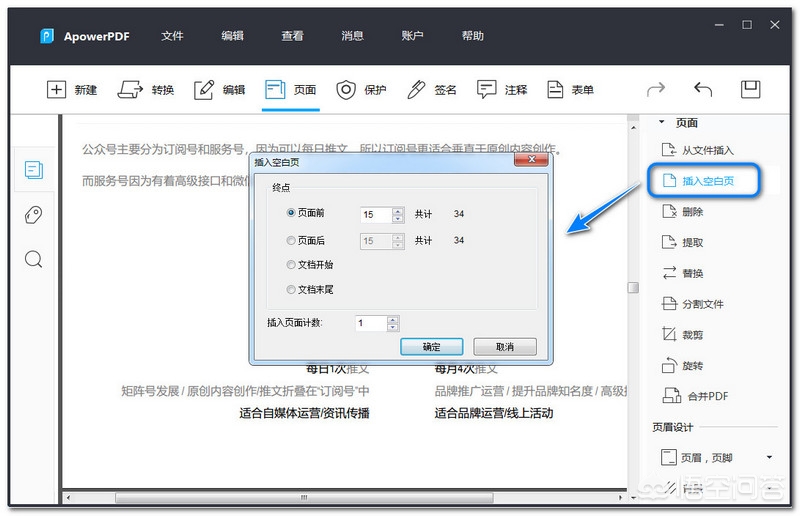Click the redo arrow icon
Viewport: 800px width, 516px height.
click(656, 89)
